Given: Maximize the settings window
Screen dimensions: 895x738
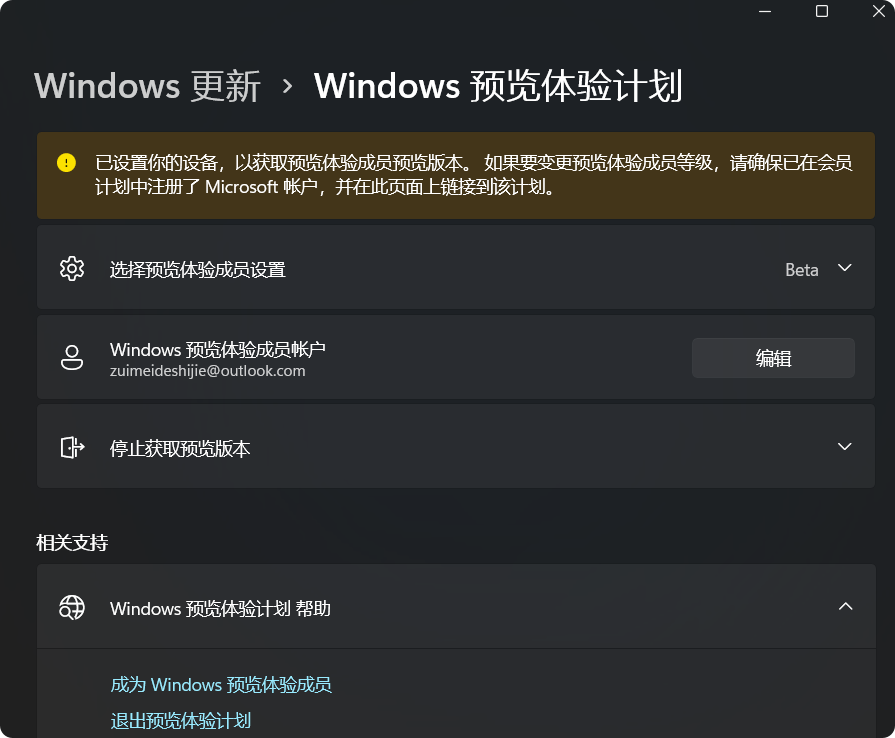Looking at the screenshot, I should click(x=822, y=11).
